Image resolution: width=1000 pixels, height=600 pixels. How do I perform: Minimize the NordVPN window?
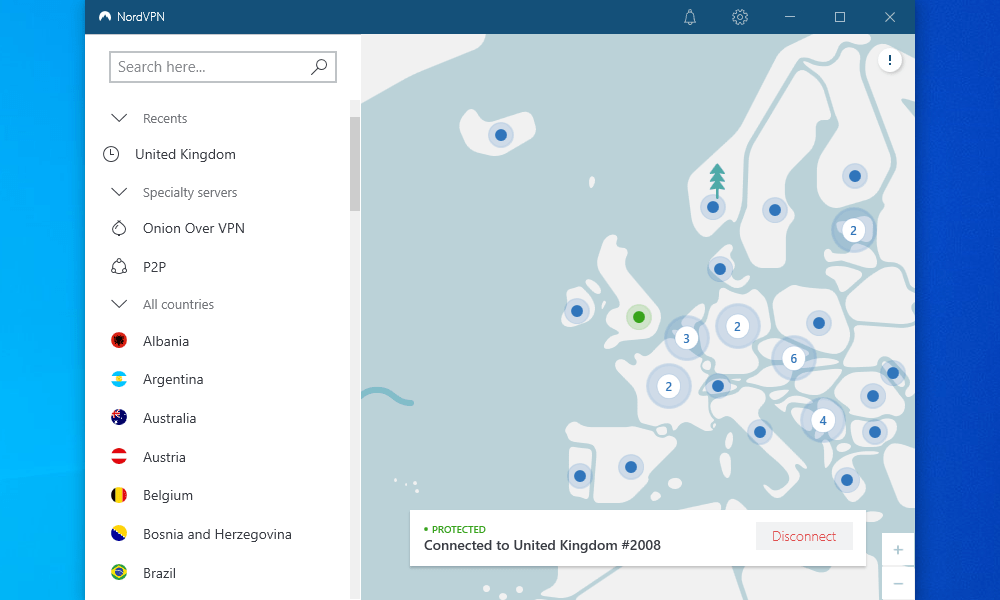[x=790, y=17]
